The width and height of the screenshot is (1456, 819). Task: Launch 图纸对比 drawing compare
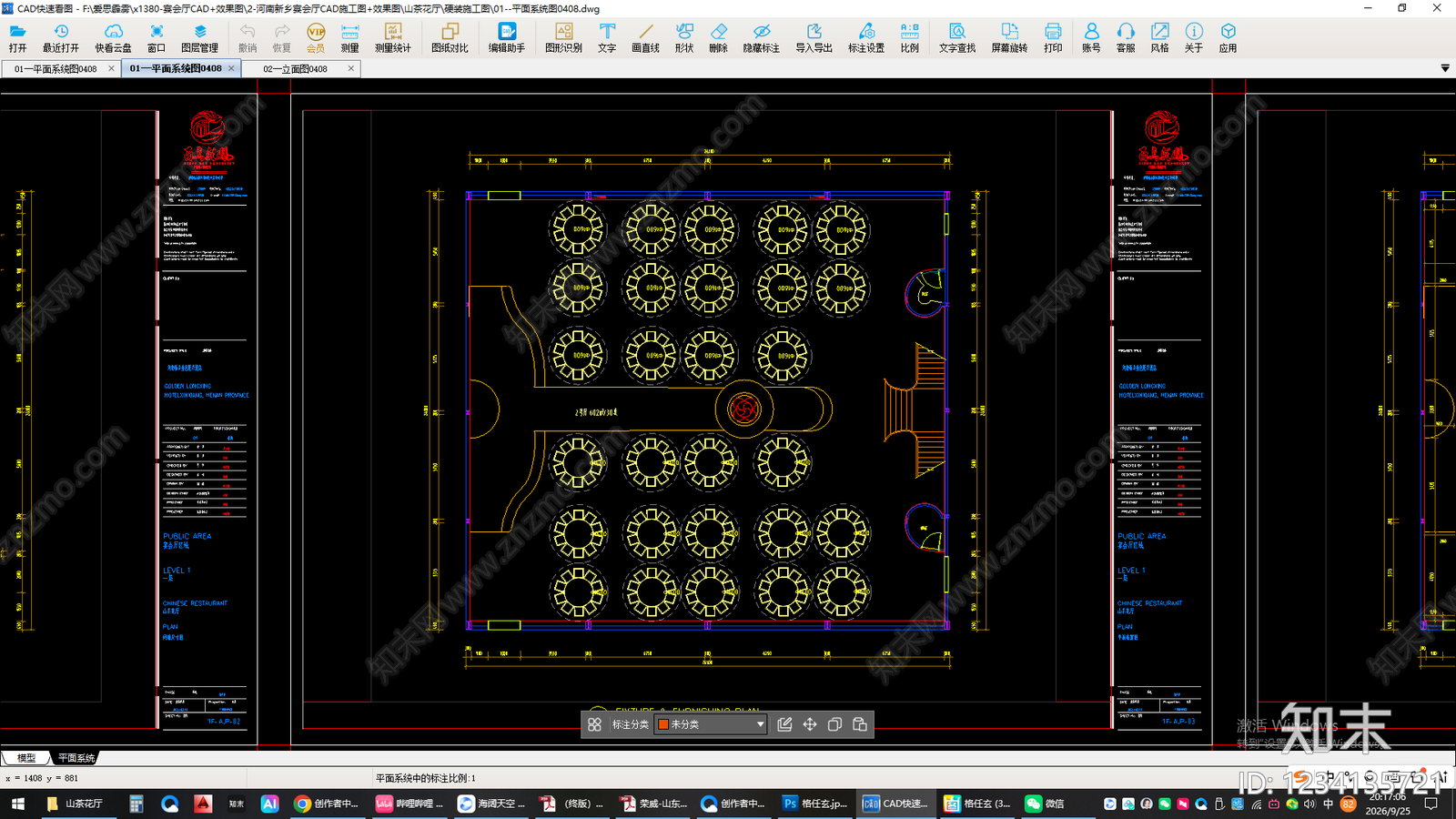tap(450, 38)
